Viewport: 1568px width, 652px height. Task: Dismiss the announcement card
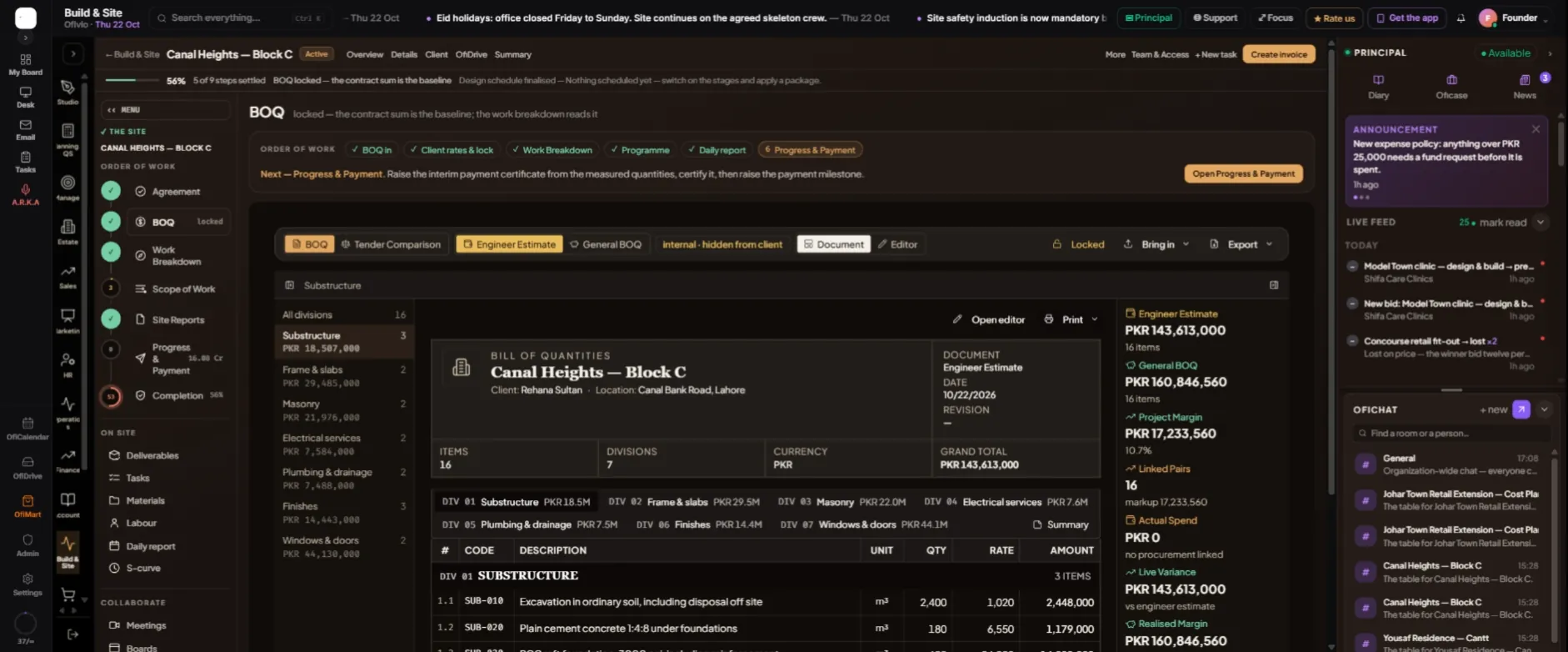pos(1536,129)
